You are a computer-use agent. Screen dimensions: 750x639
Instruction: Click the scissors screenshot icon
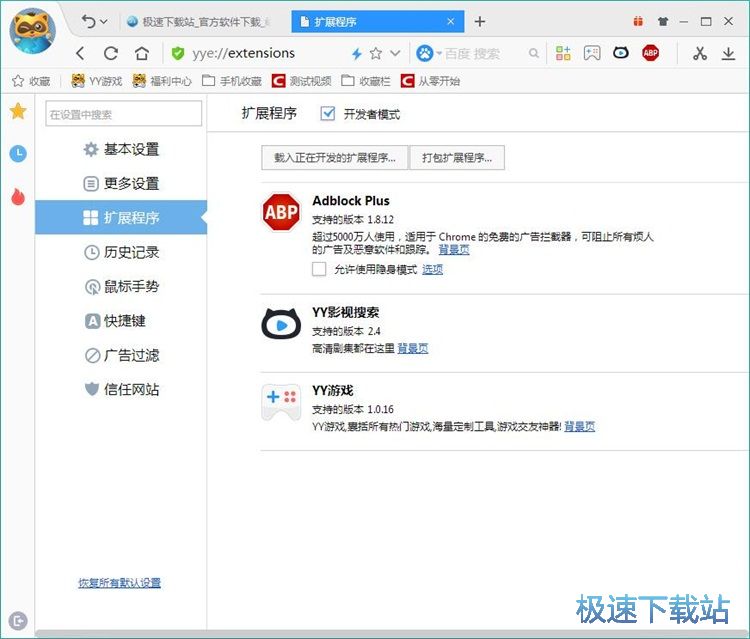(700, 53)
